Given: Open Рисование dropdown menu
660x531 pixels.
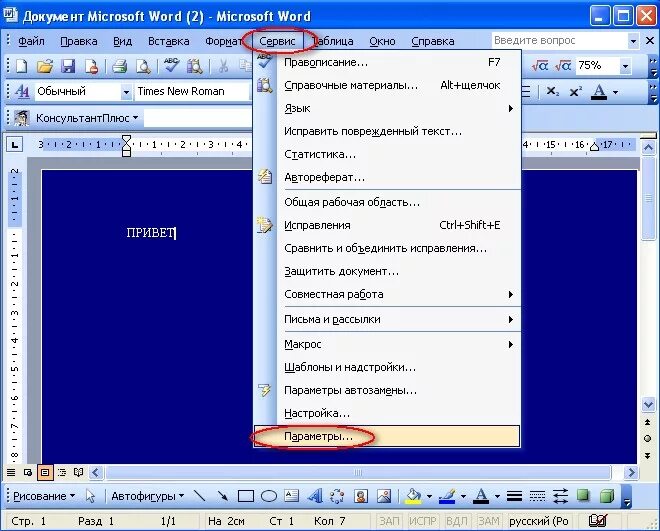Looking at the screenshot, I should click(x=44, y=496).
